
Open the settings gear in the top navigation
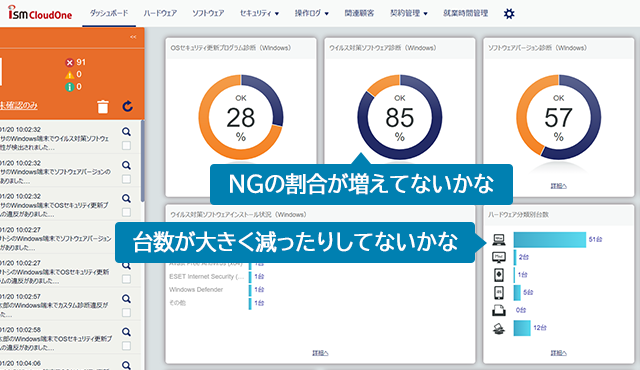click(x=509, y=14)
